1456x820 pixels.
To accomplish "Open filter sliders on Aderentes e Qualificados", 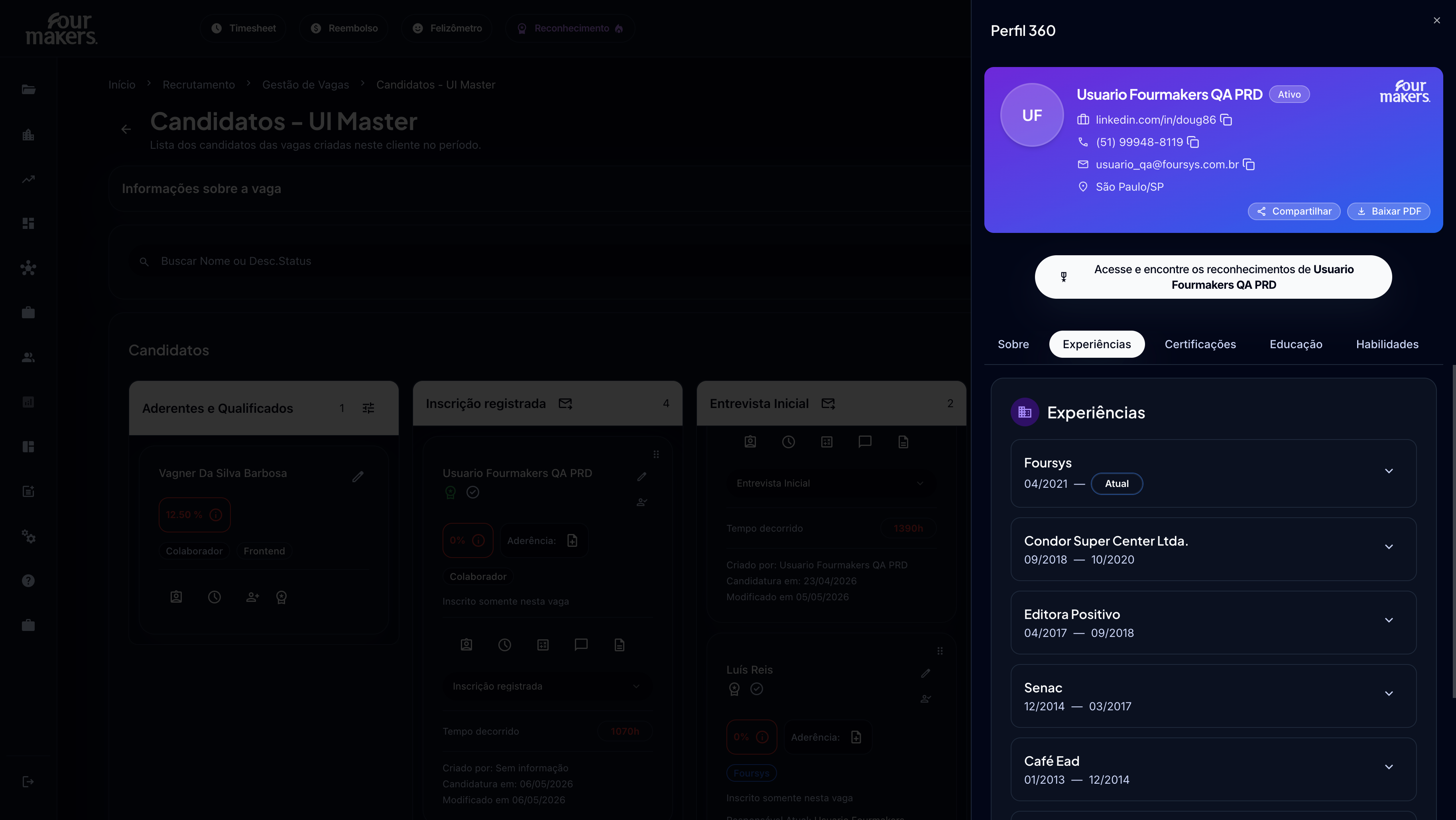I will (x=368, y=408).
